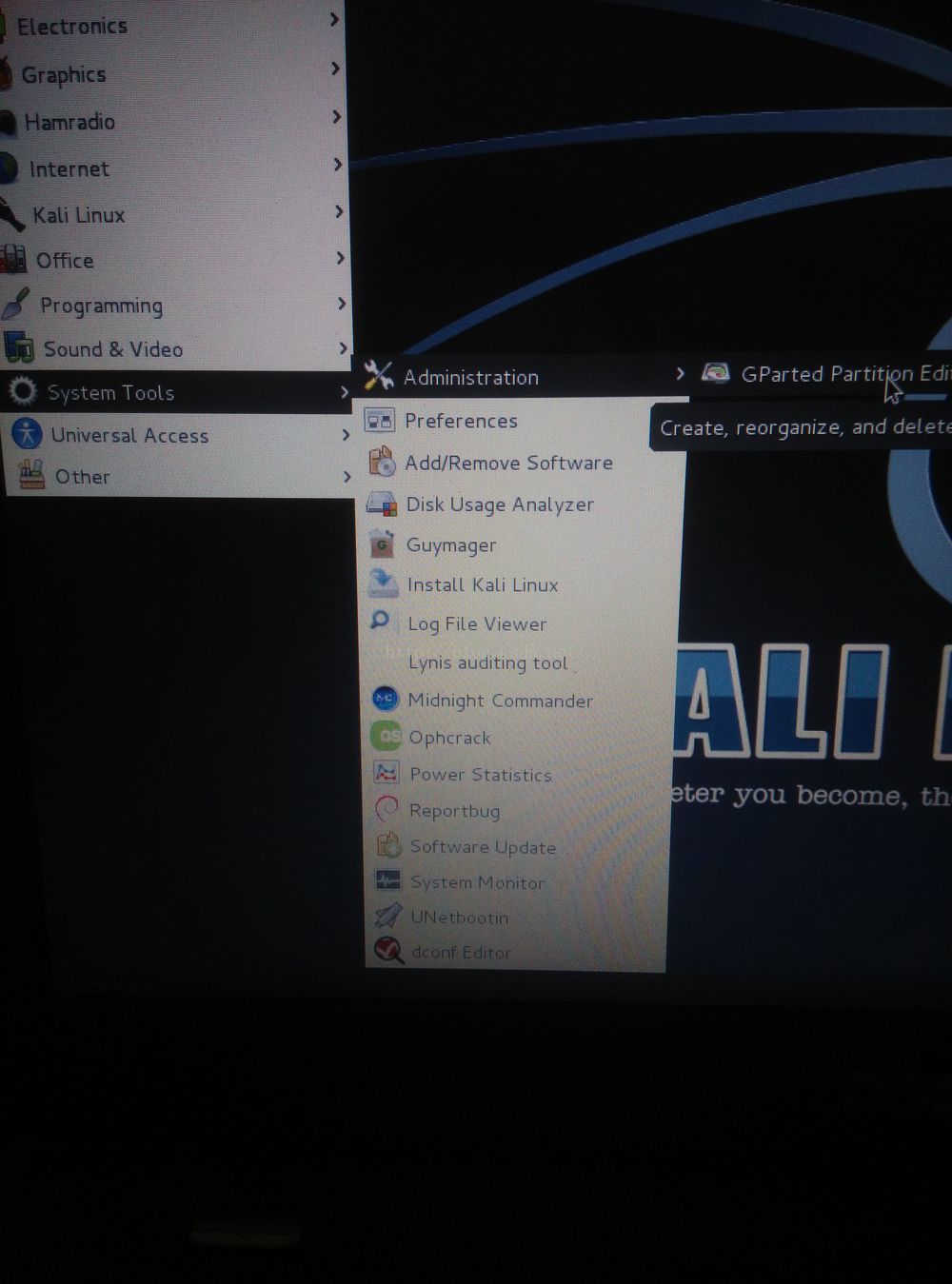Click the System Tools gear icon

22,391
